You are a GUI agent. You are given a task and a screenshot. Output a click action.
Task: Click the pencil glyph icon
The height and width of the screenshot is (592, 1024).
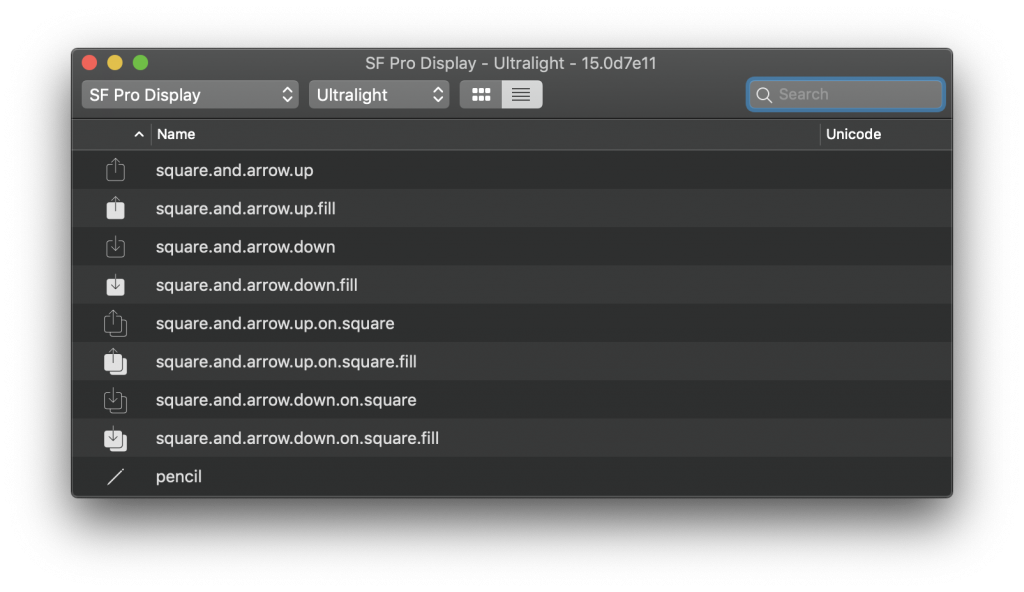click(x=116, y=477)
